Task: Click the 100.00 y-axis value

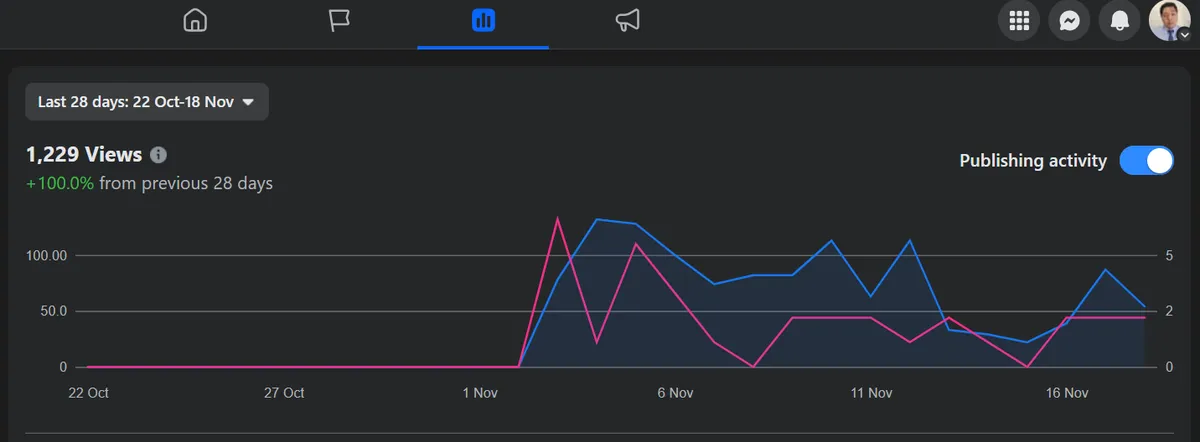Action: (x=46, y=256)
